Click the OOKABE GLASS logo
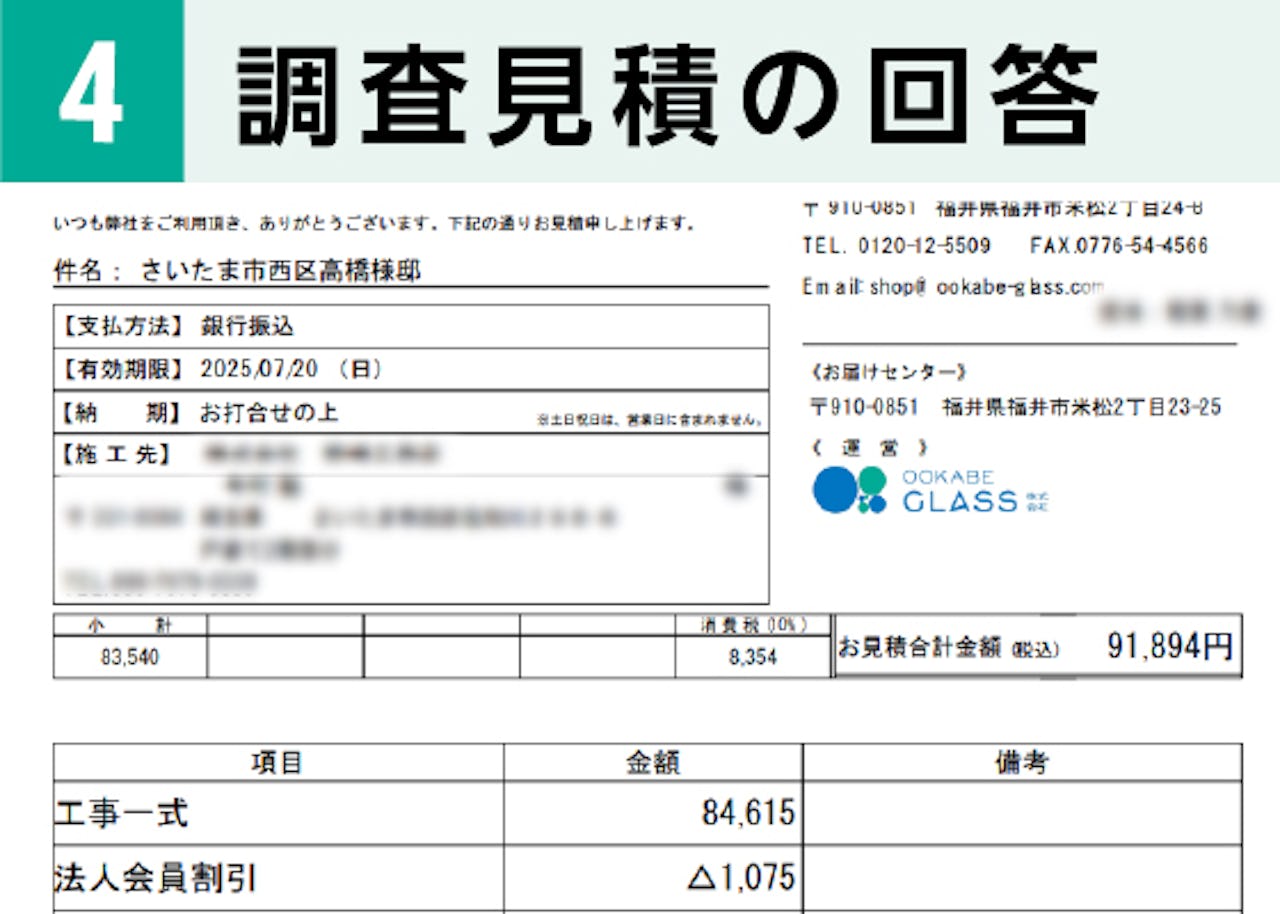1280x914 pixels. [x=930, y=490]
